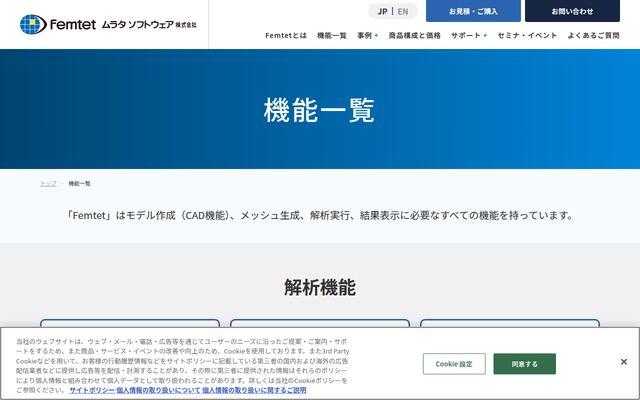Click the Femtet globe logo icon
Screen dimensions: 640x400
[x=33, y=24]
